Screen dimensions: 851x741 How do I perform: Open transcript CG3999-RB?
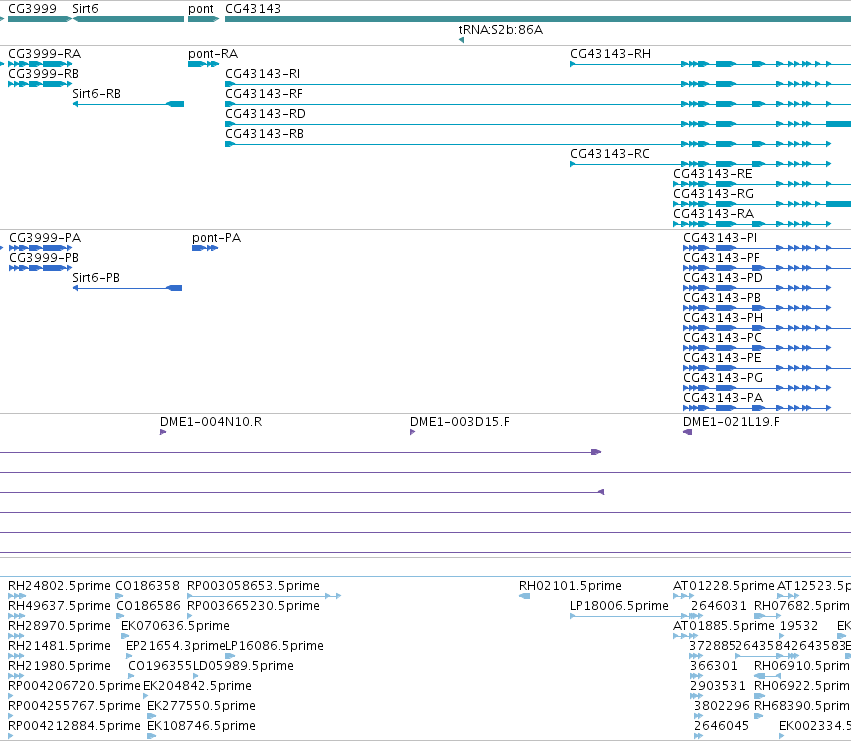(x=43, y=74)
